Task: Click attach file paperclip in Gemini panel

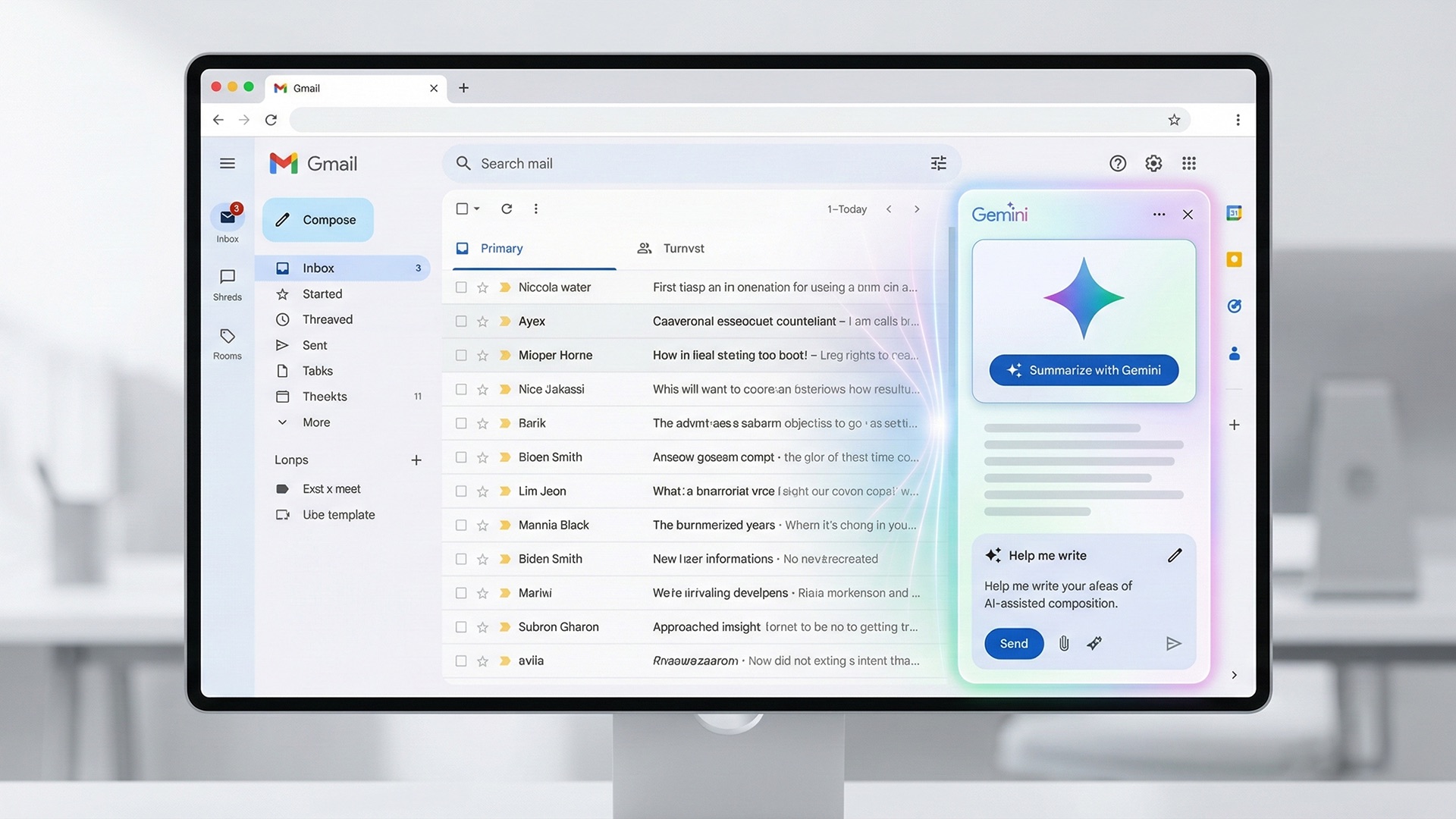Action: point(1064,643)
